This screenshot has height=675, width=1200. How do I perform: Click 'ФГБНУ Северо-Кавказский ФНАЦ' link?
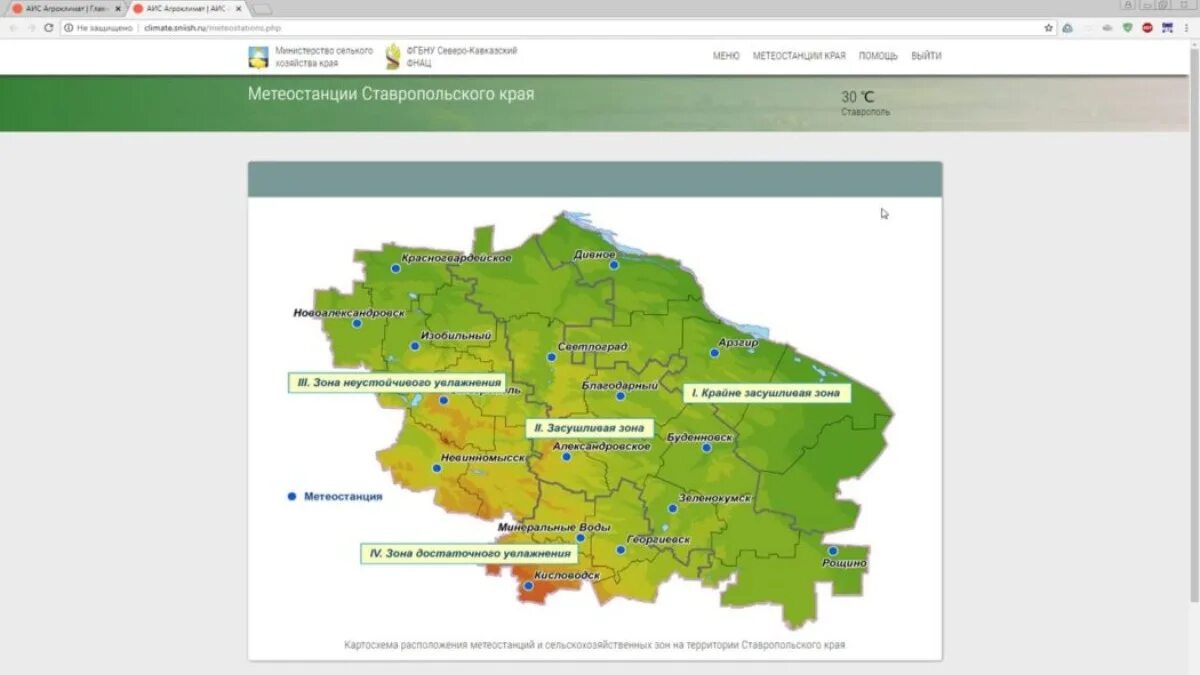462,56
